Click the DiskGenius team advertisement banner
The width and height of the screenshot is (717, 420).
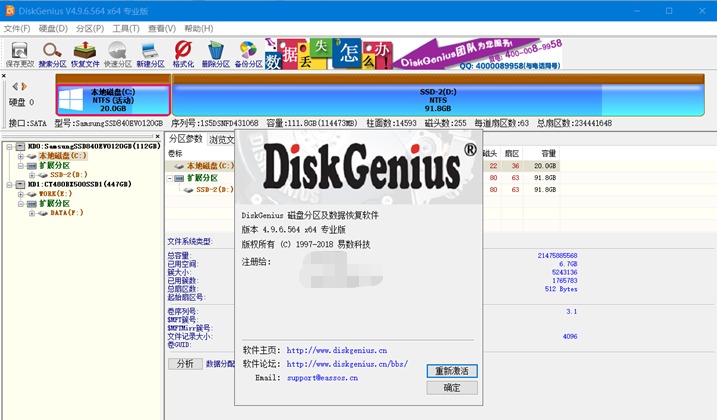pyautogui.click(x=478, y=54)
